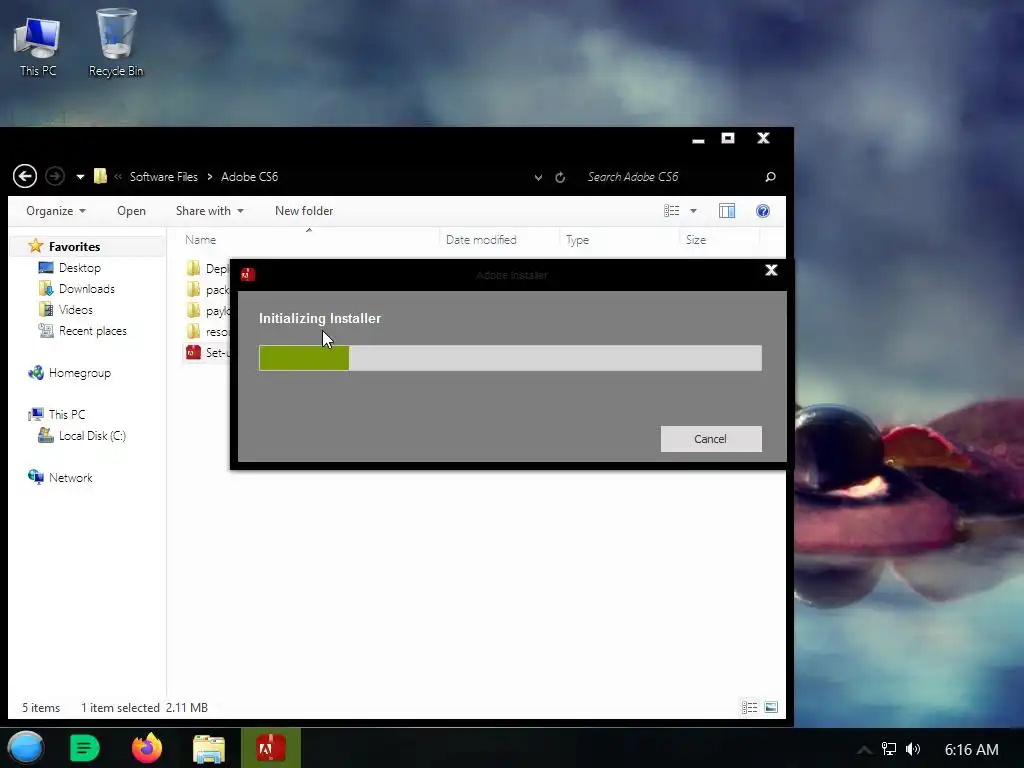Open Recycle Bin desktop icon

pyautogui.click(x=116, y=43)
